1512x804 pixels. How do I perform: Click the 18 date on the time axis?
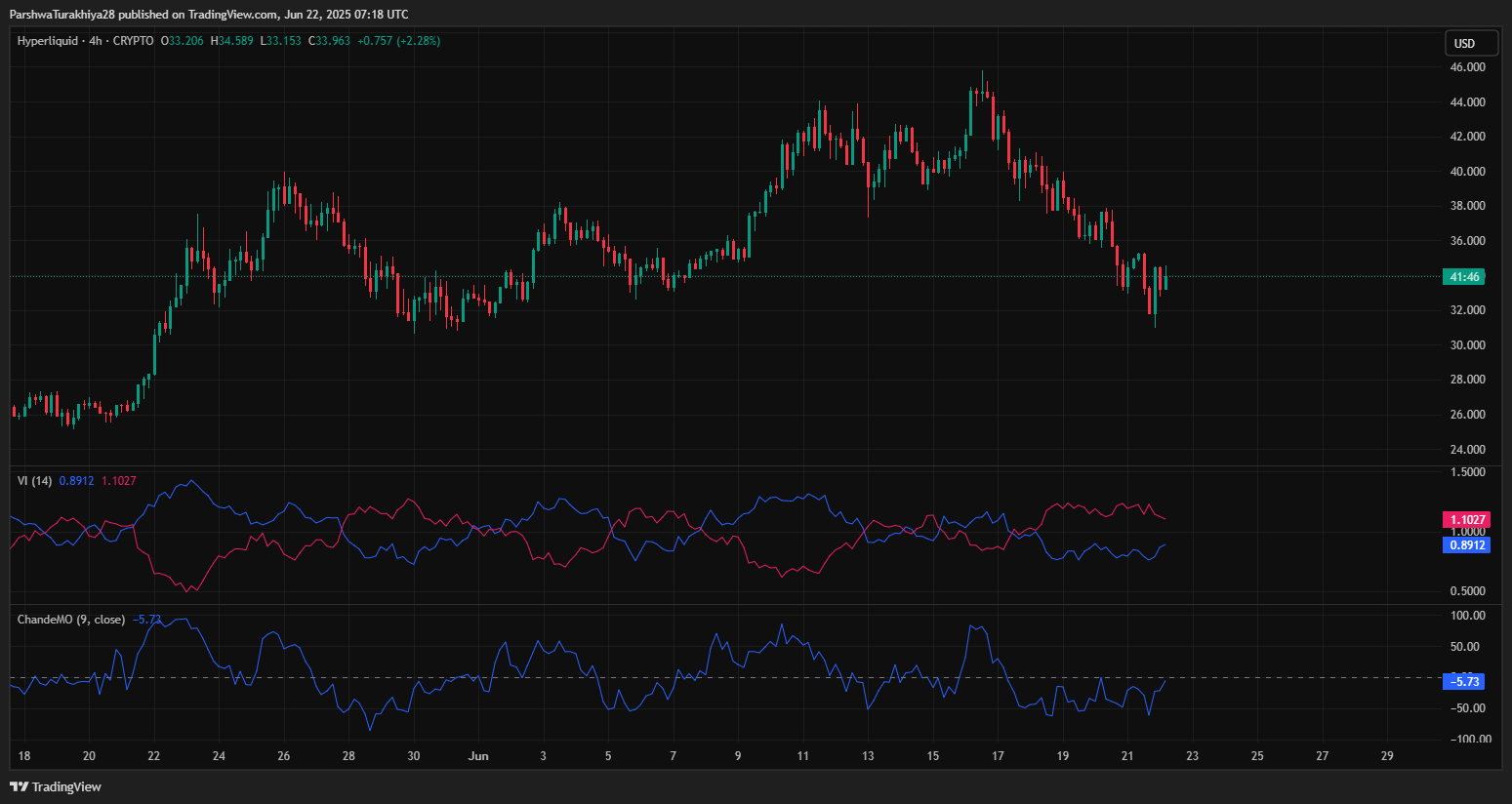24,756
